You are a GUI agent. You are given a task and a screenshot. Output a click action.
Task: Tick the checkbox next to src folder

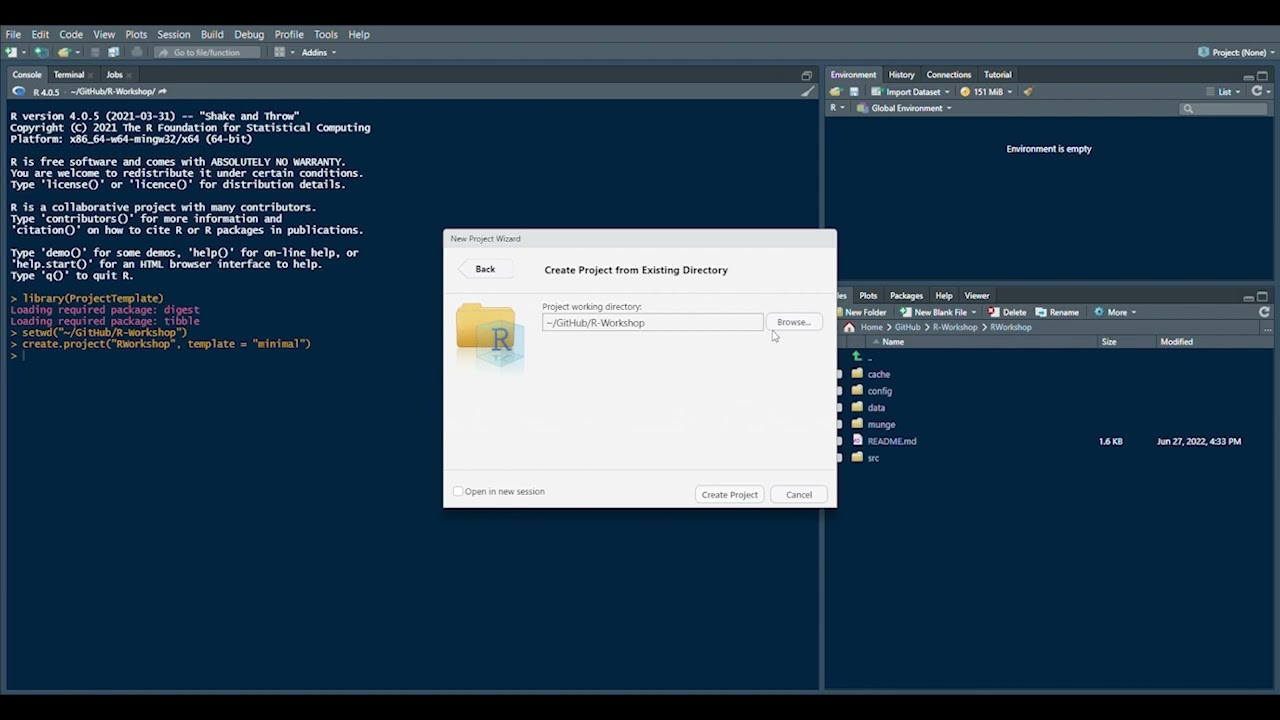tap(840, 457)
